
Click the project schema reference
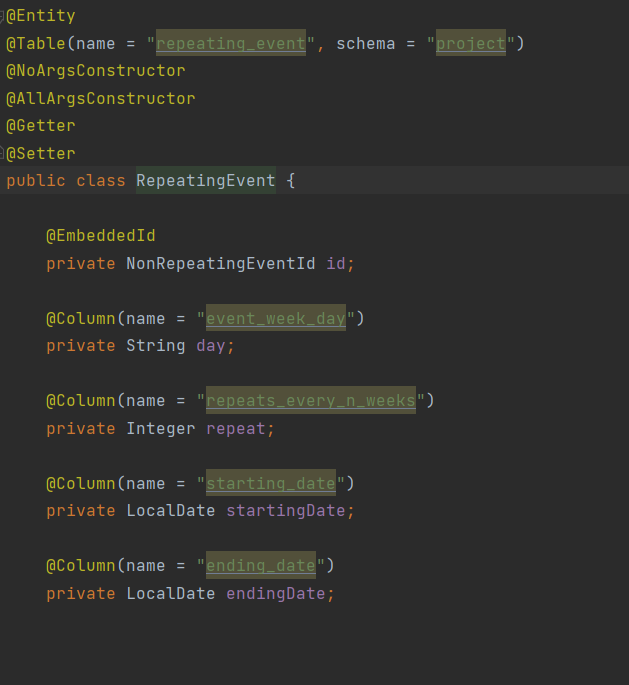point(470,43)
